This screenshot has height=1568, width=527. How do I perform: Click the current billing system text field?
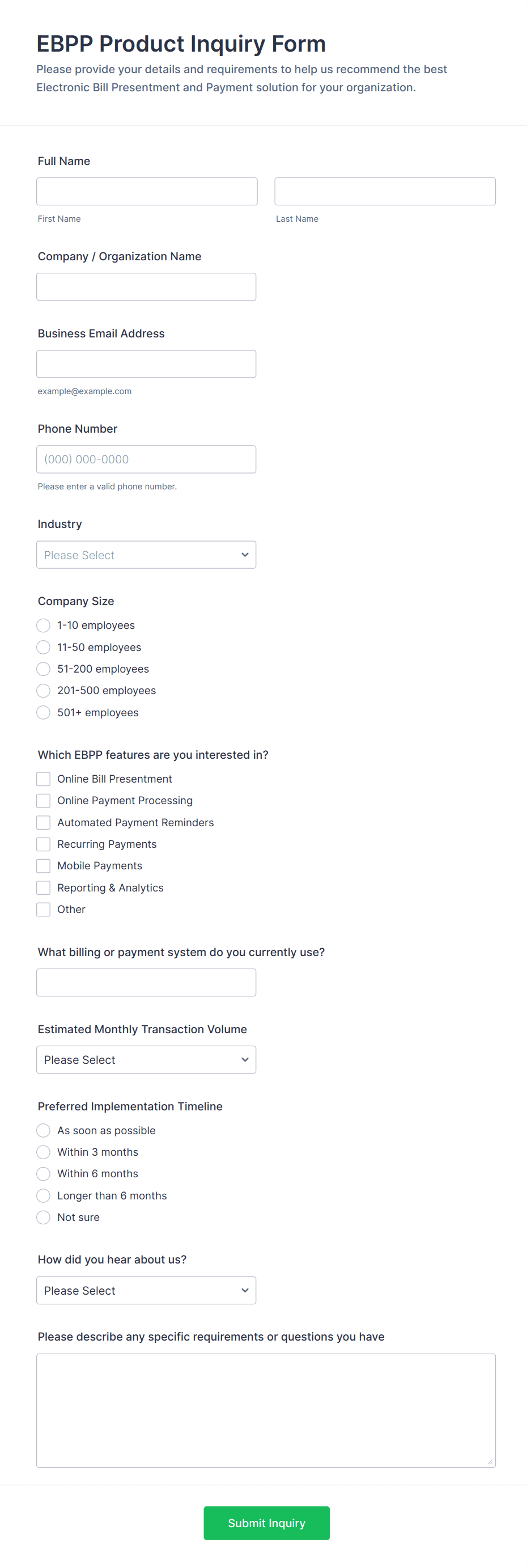(x=146, y=982)
